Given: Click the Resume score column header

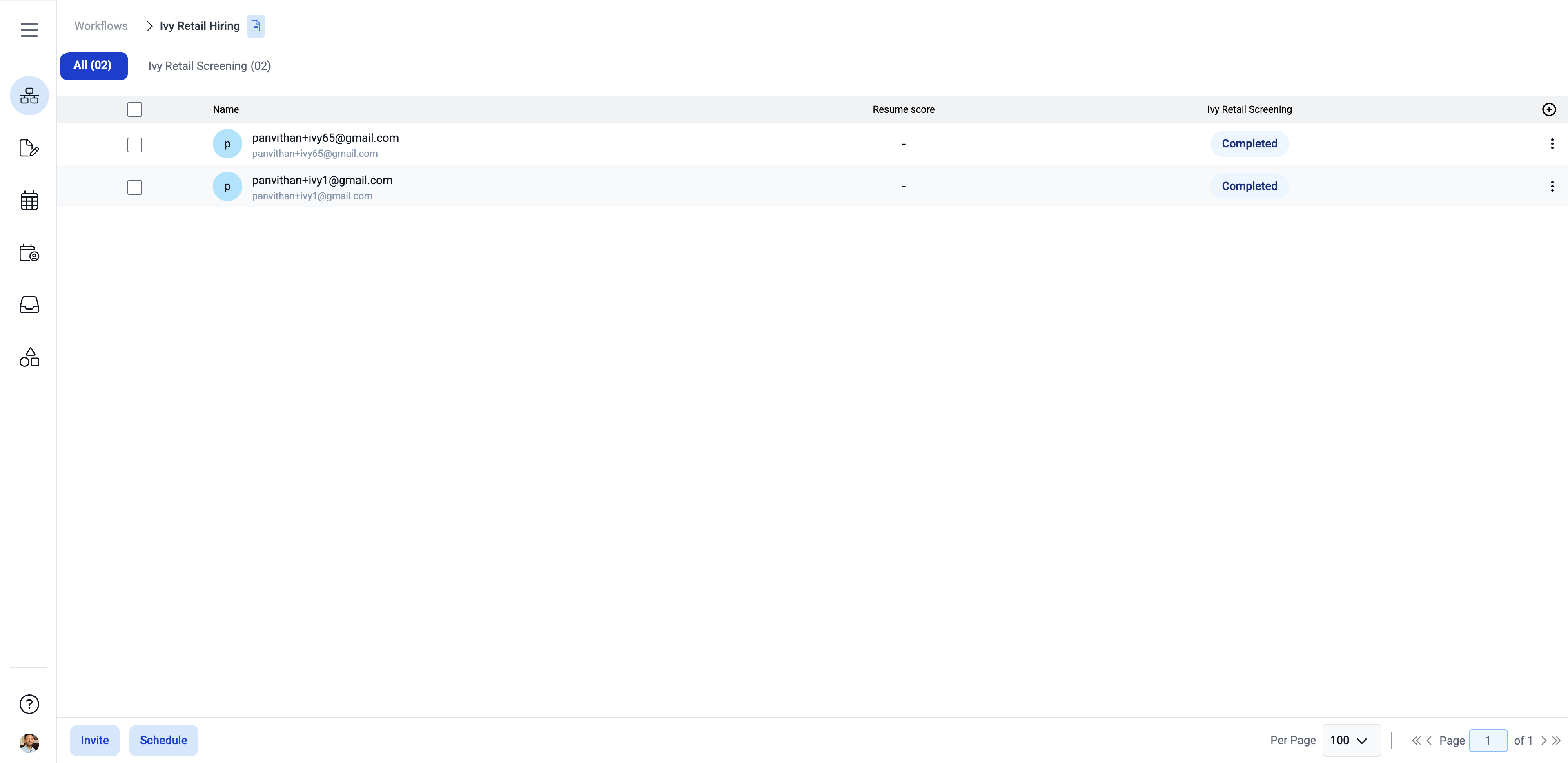Looking at the screenshot, I should pos(903,109).
